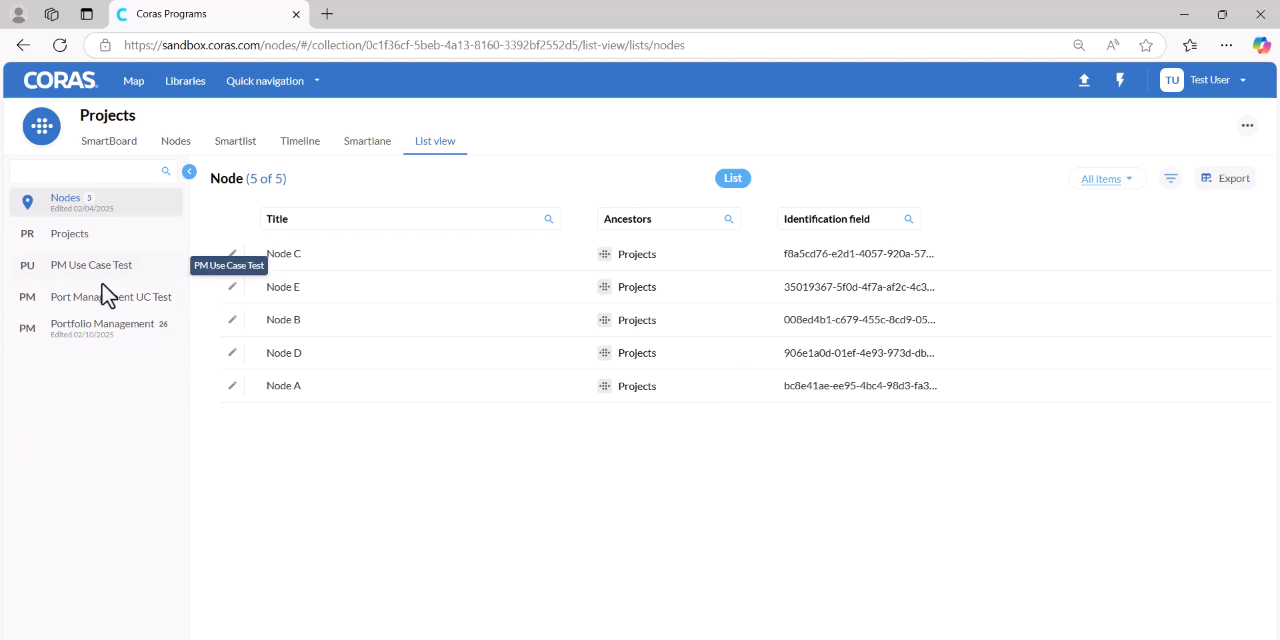
Task: Click the blue List pill button
Action: point(733,178)
